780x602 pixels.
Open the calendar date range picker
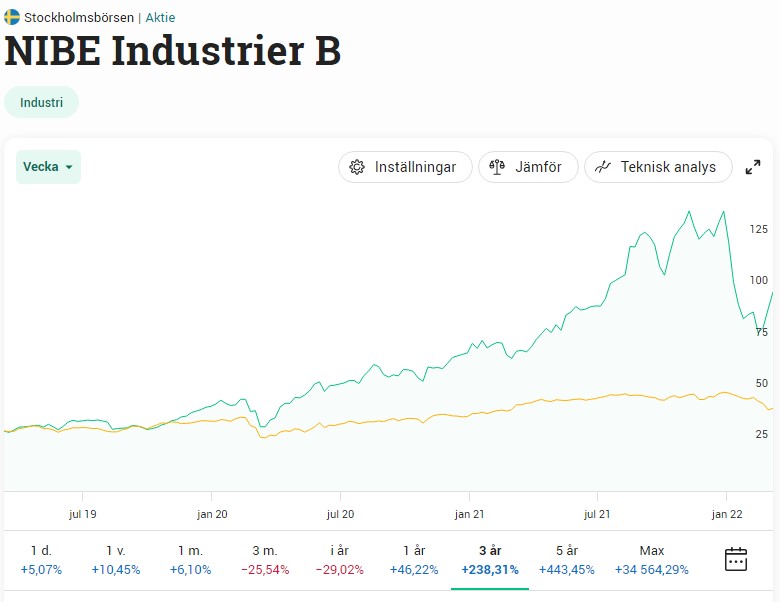pyautogui.click(x=736, y=559)
